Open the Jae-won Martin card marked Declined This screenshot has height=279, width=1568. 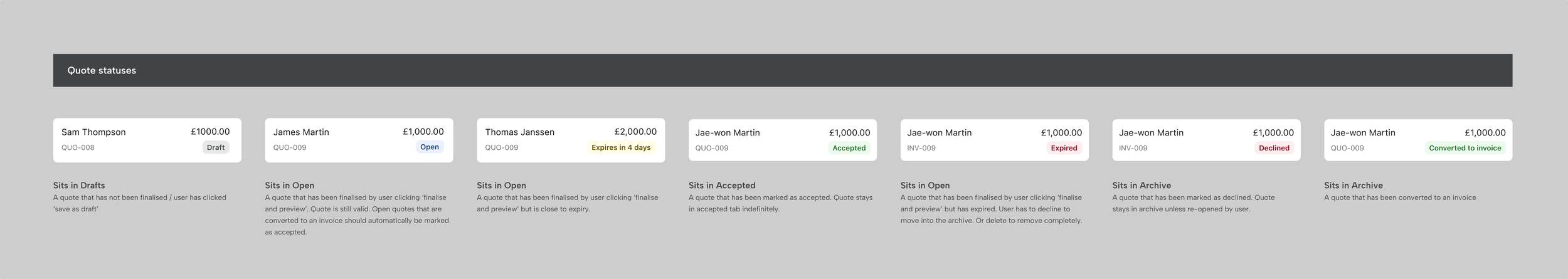coord(1206,140)
